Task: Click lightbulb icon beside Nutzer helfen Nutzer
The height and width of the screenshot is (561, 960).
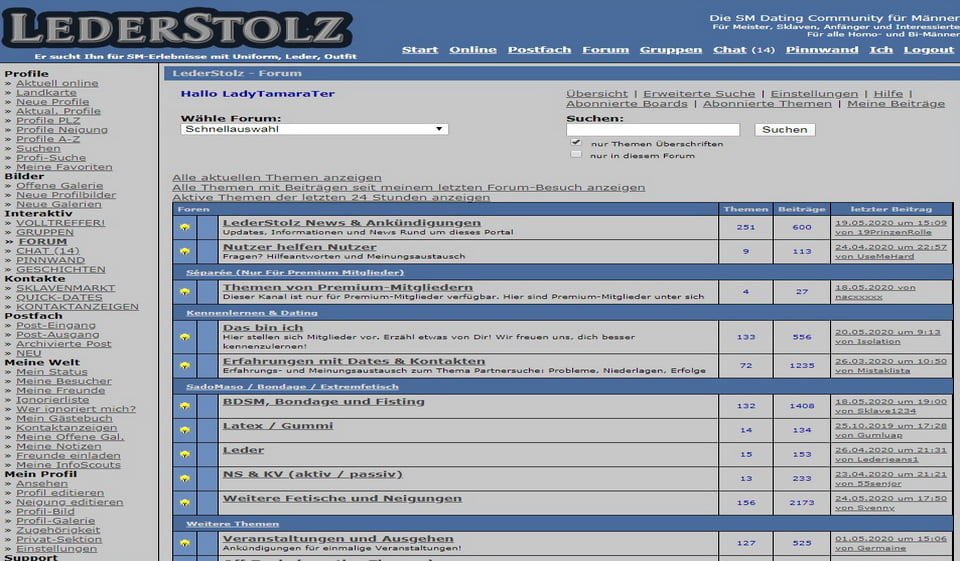Action: pos(184,252)
